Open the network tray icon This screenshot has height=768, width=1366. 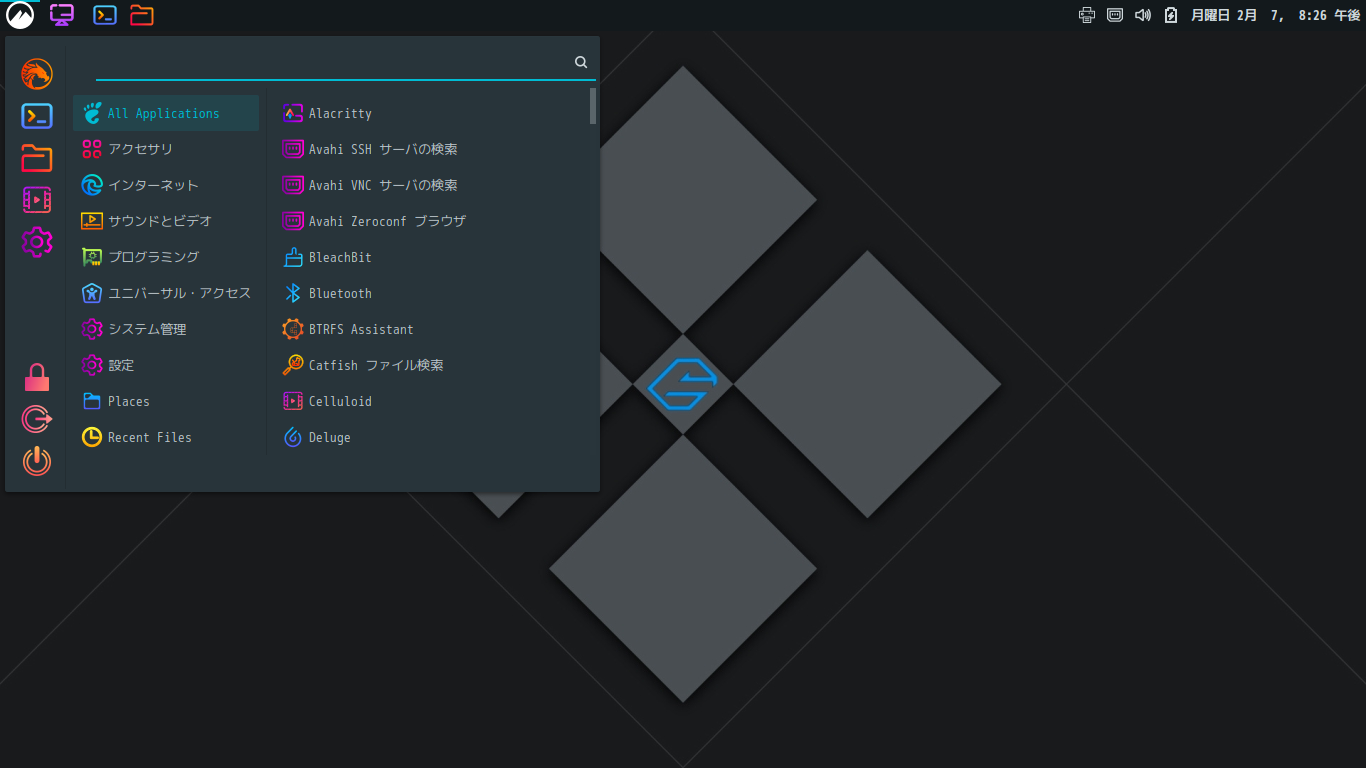pos(1115,15)
